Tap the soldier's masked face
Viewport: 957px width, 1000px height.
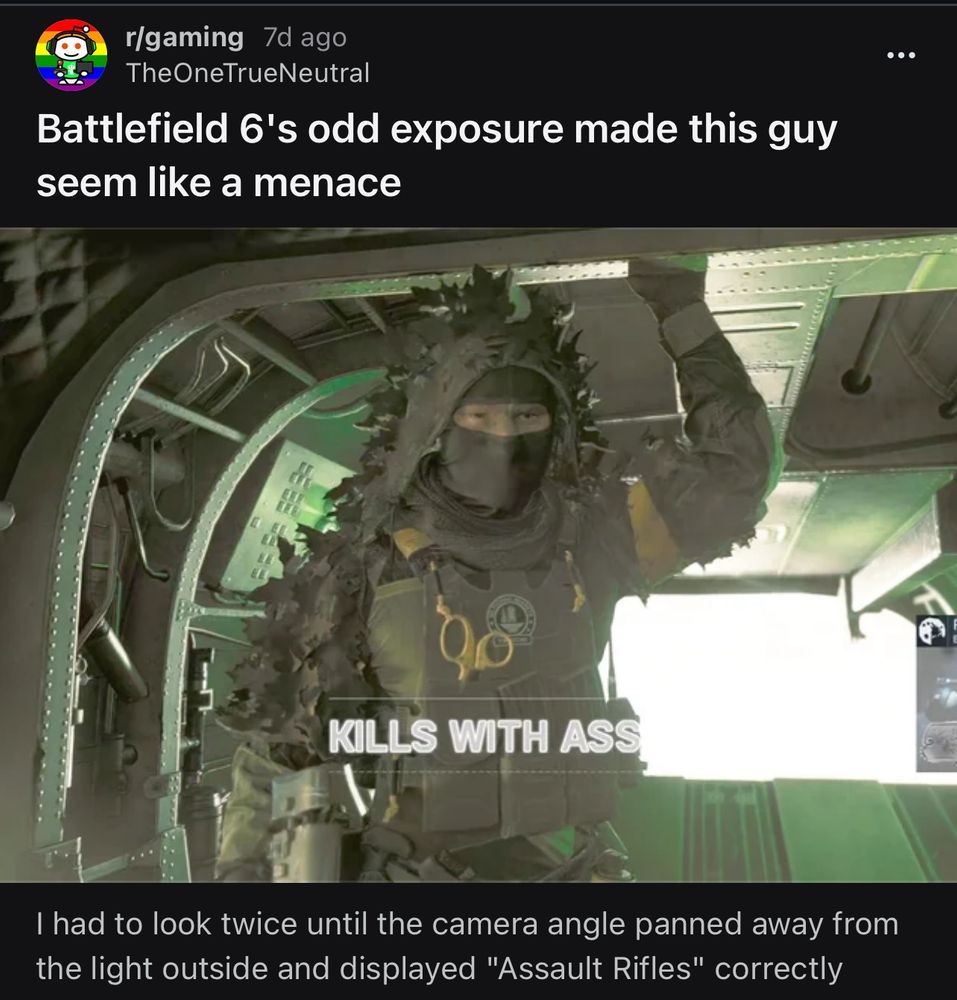[500, 440]
